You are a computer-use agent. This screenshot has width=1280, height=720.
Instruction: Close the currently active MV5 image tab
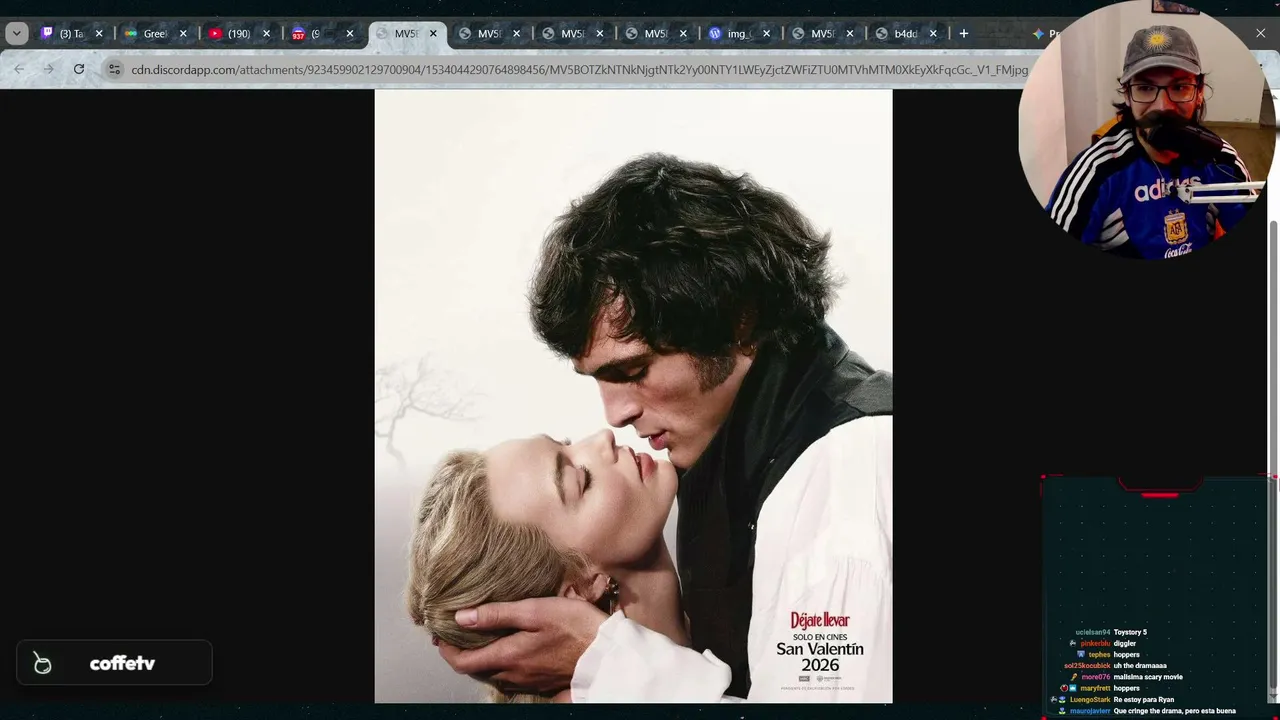point(433,33)
